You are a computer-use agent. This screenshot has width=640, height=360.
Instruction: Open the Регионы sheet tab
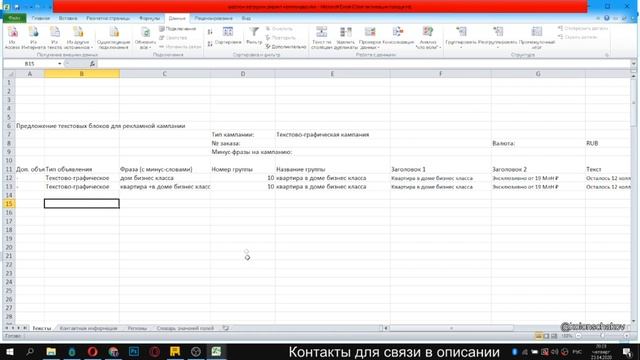click(137, 328)
